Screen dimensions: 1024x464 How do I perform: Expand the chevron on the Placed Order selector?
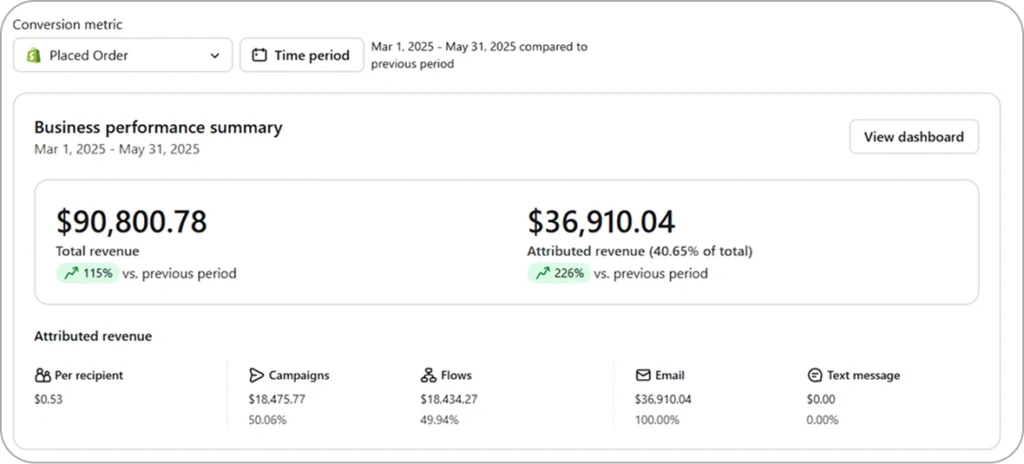coord(215,56)
